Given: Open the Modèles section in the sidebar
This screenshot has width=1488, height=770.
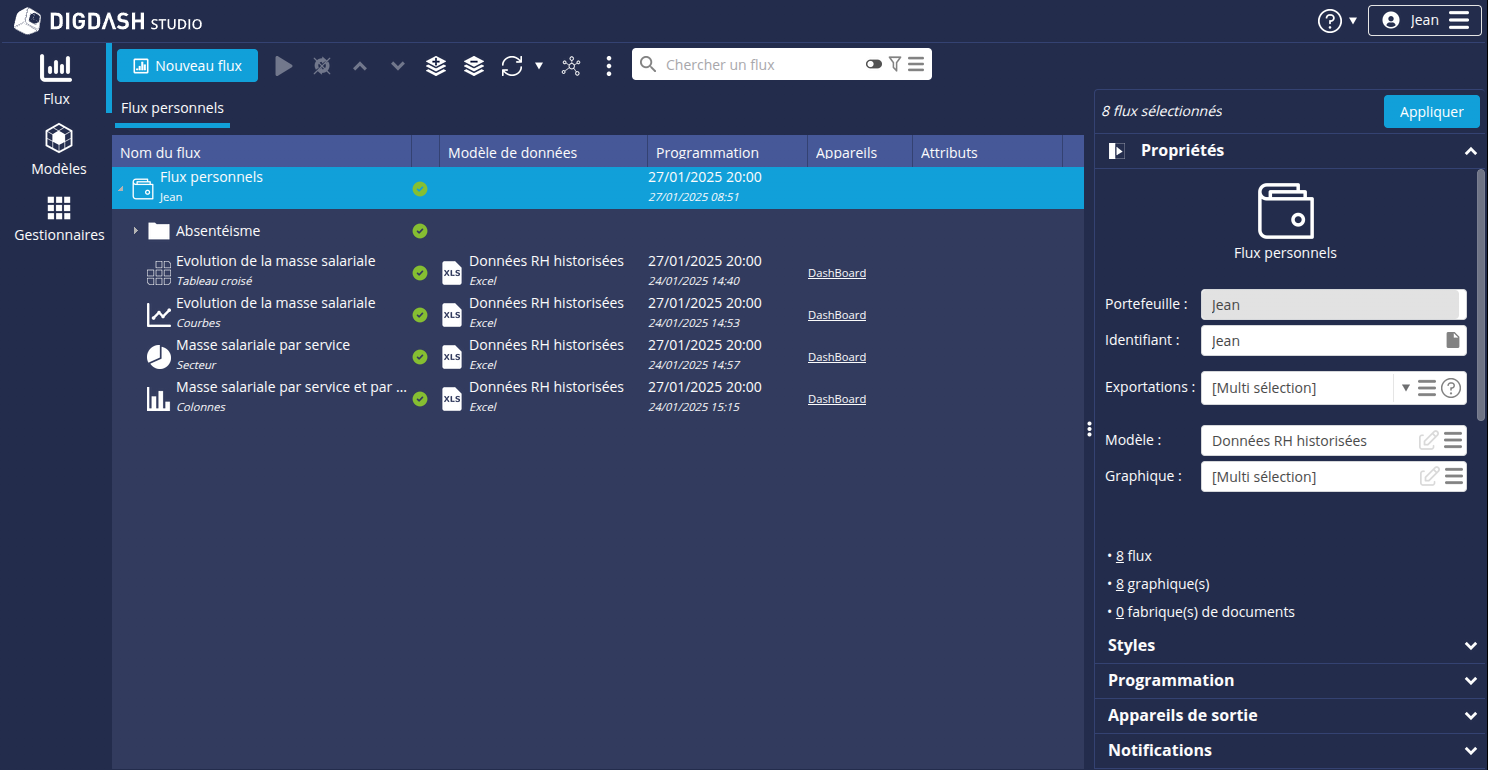Looking at the screenshot, I should coord(59,150).
